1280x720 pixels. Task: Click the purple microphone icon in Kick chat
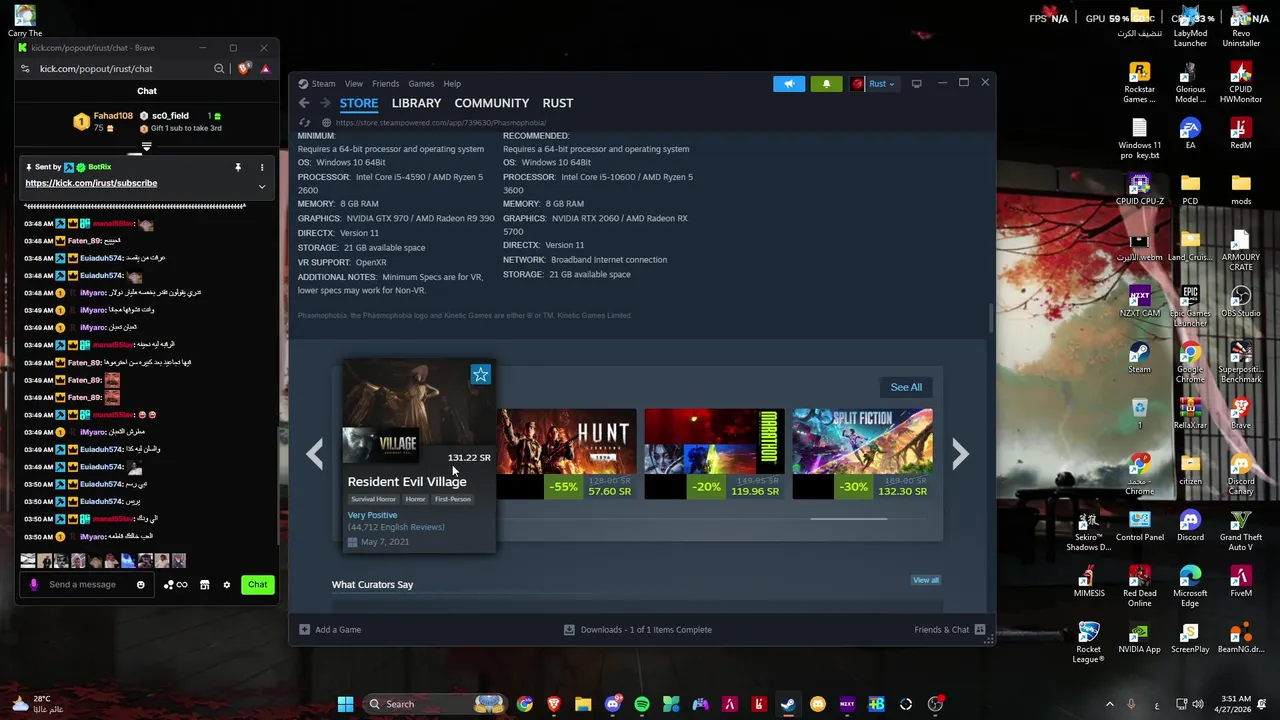tap(33, 585)
